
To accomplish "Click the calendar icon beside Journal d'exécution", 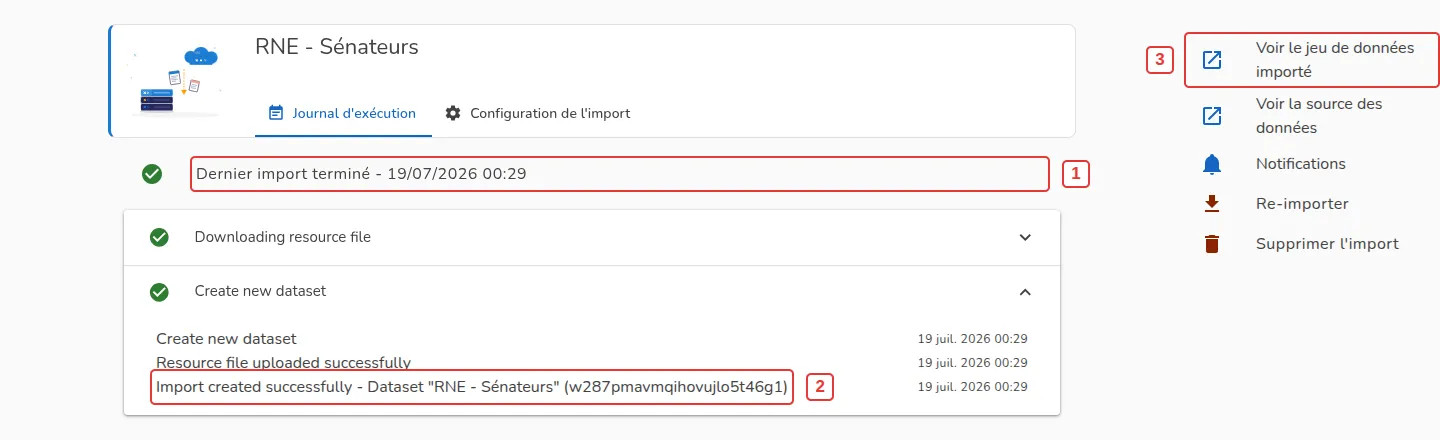I will pyautogui.click(x=276, y=113).
